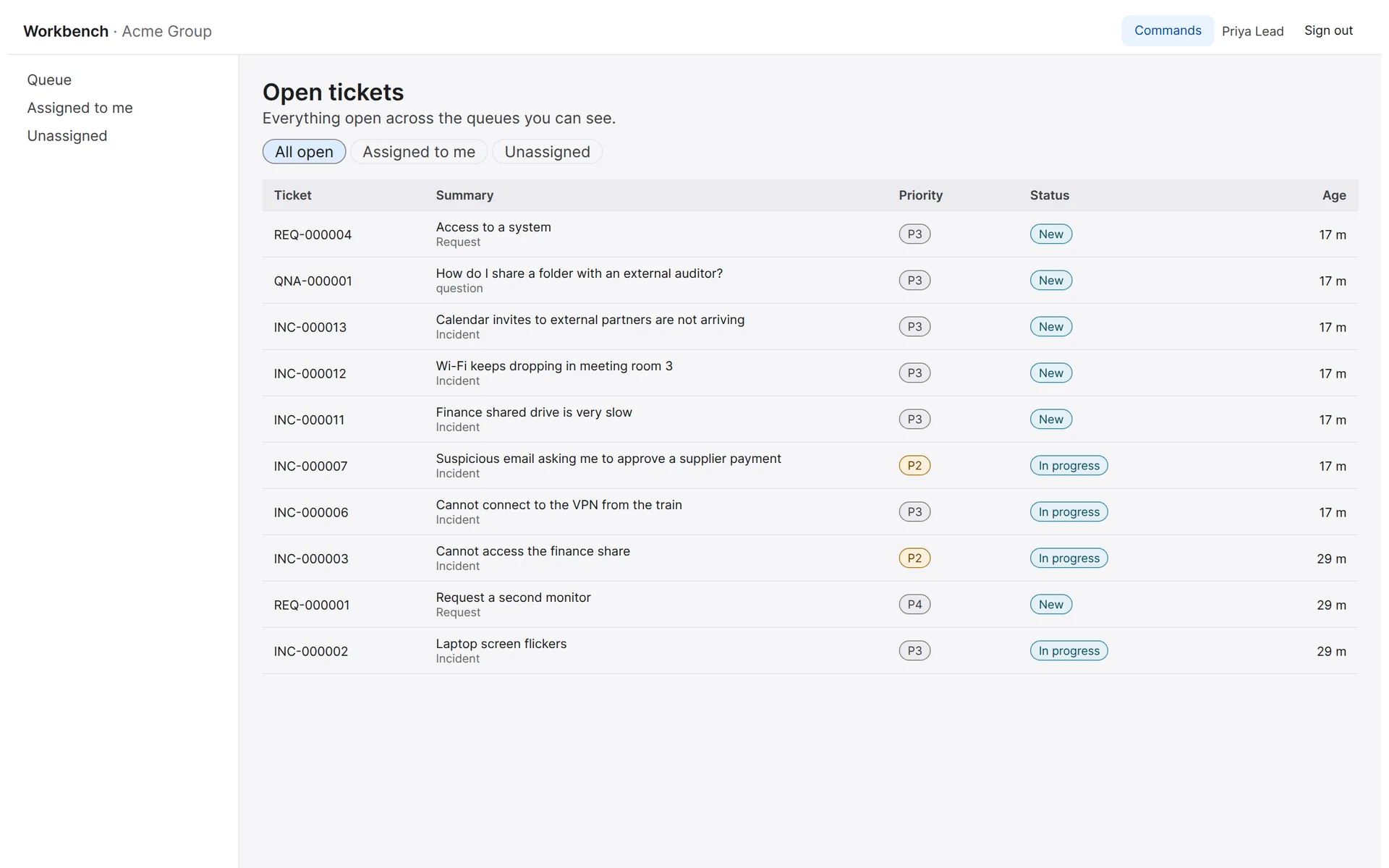Go to Queue in sidebar
1389x868 pixels.
[x=49, y=80]
